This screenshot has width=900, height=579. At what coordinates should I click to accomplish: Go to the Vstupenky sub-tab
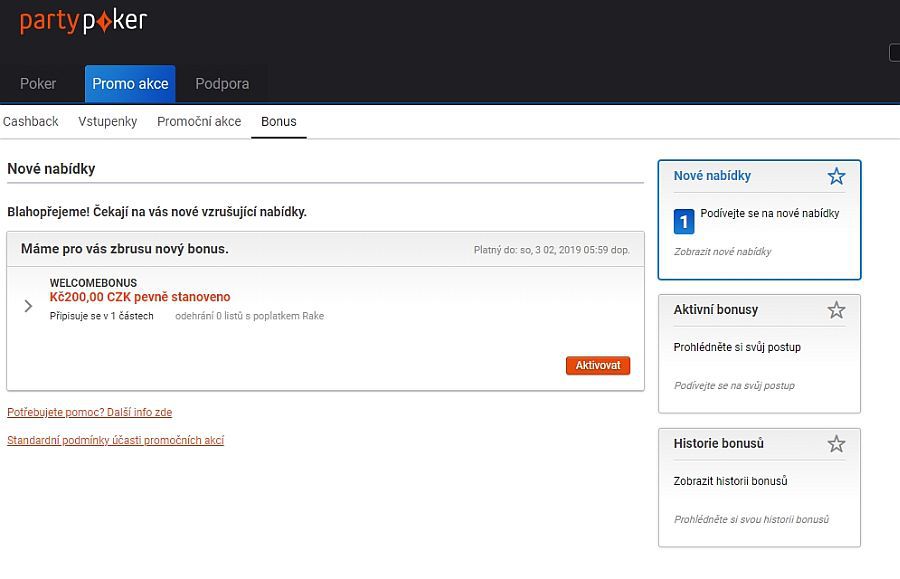(107, 122)
